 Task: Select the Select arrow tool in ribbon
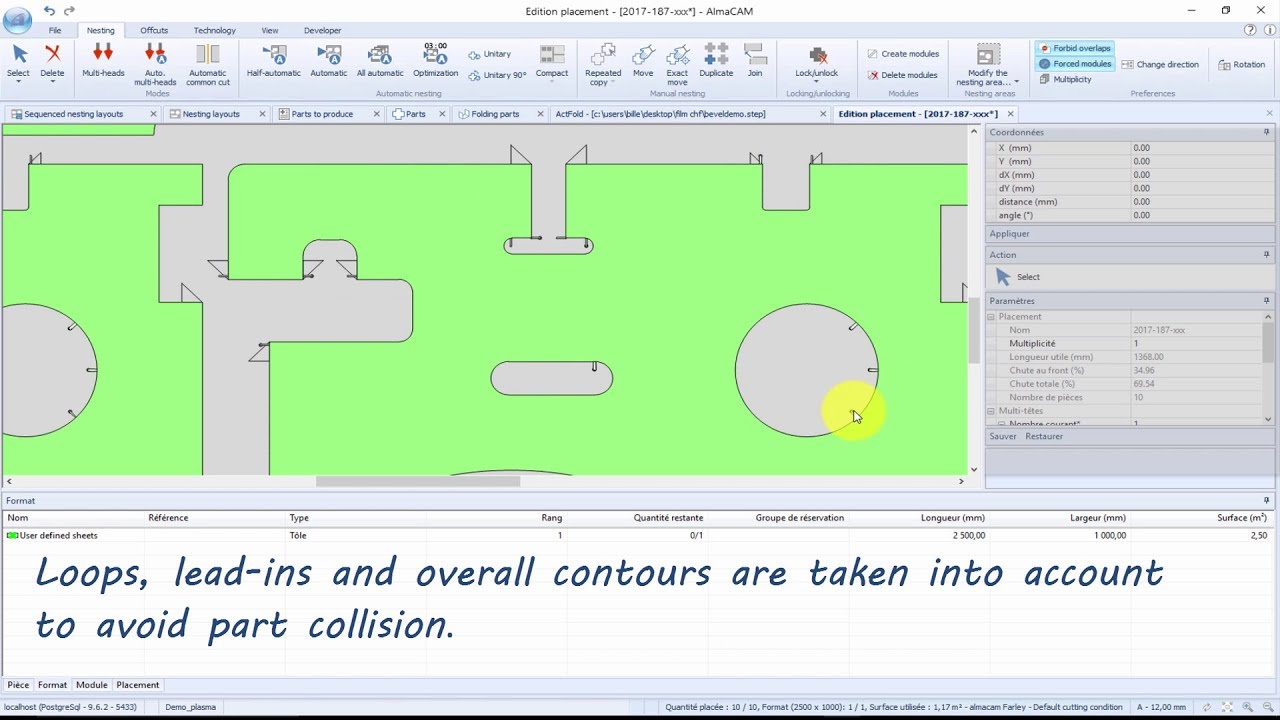19,60
